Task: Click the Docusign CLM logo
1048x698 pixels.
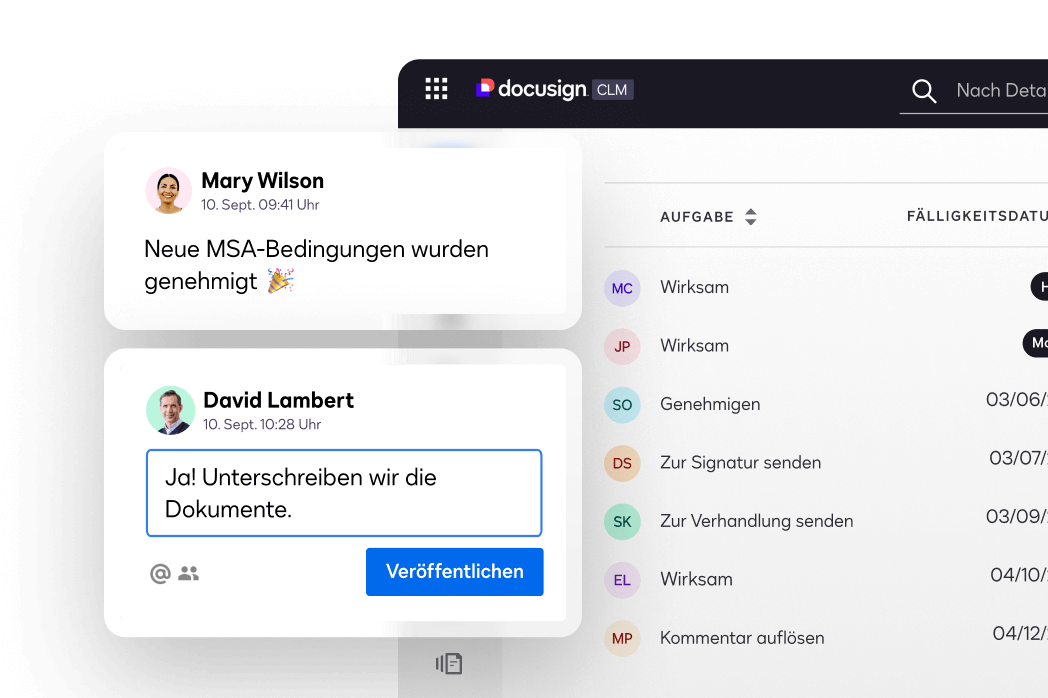Action: click(554, 89)
